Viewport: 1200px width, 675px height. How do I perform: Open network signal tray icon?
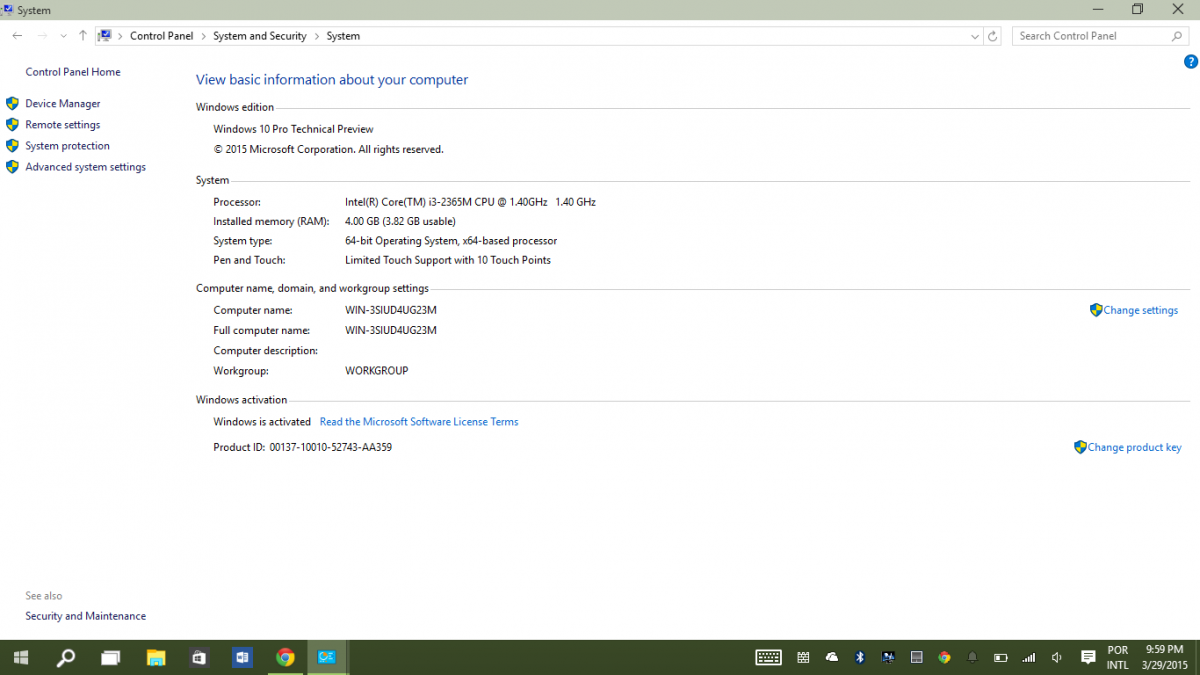pos(1028,657)
